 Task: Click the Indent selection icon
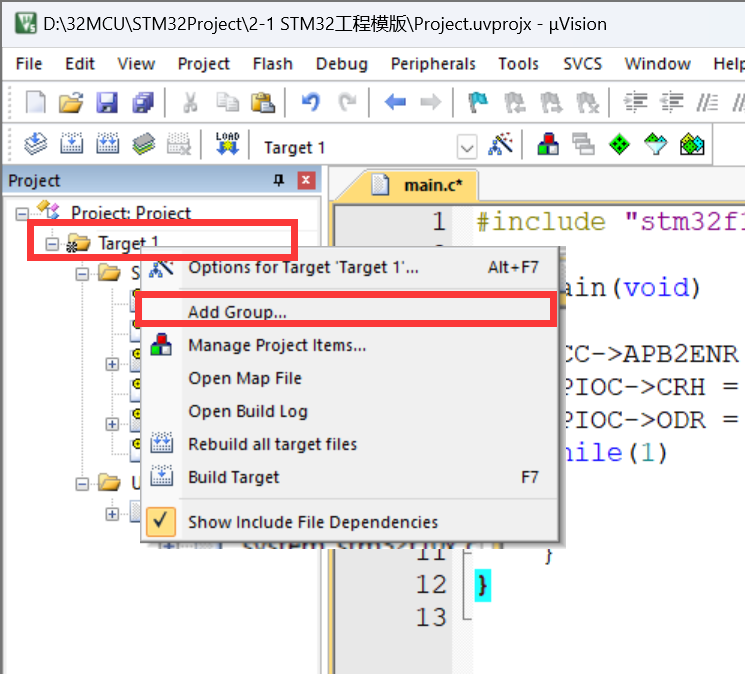point(635,102)
